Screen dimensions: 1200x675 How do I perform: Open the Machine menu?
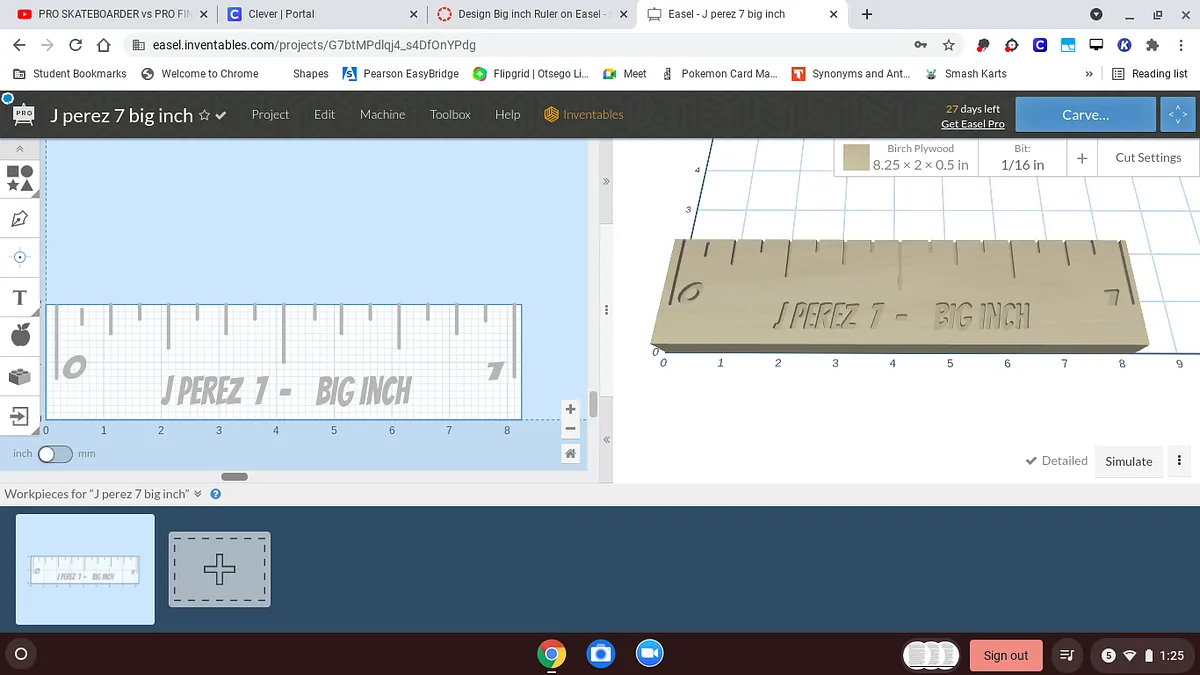[x=382, y=115]
